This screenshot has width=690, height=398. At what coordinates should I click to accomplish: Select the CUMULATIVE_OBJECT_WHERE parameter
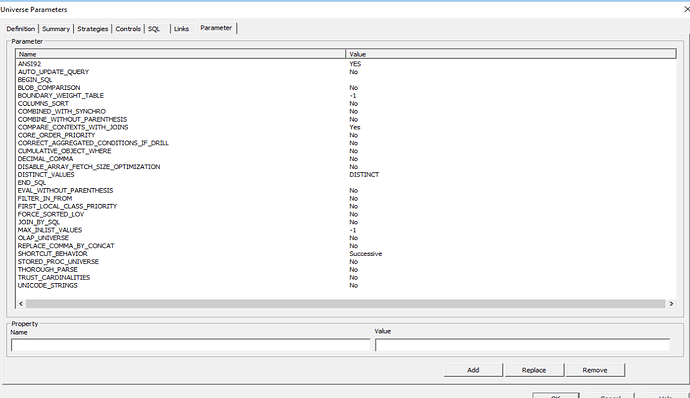coord(64,151)
